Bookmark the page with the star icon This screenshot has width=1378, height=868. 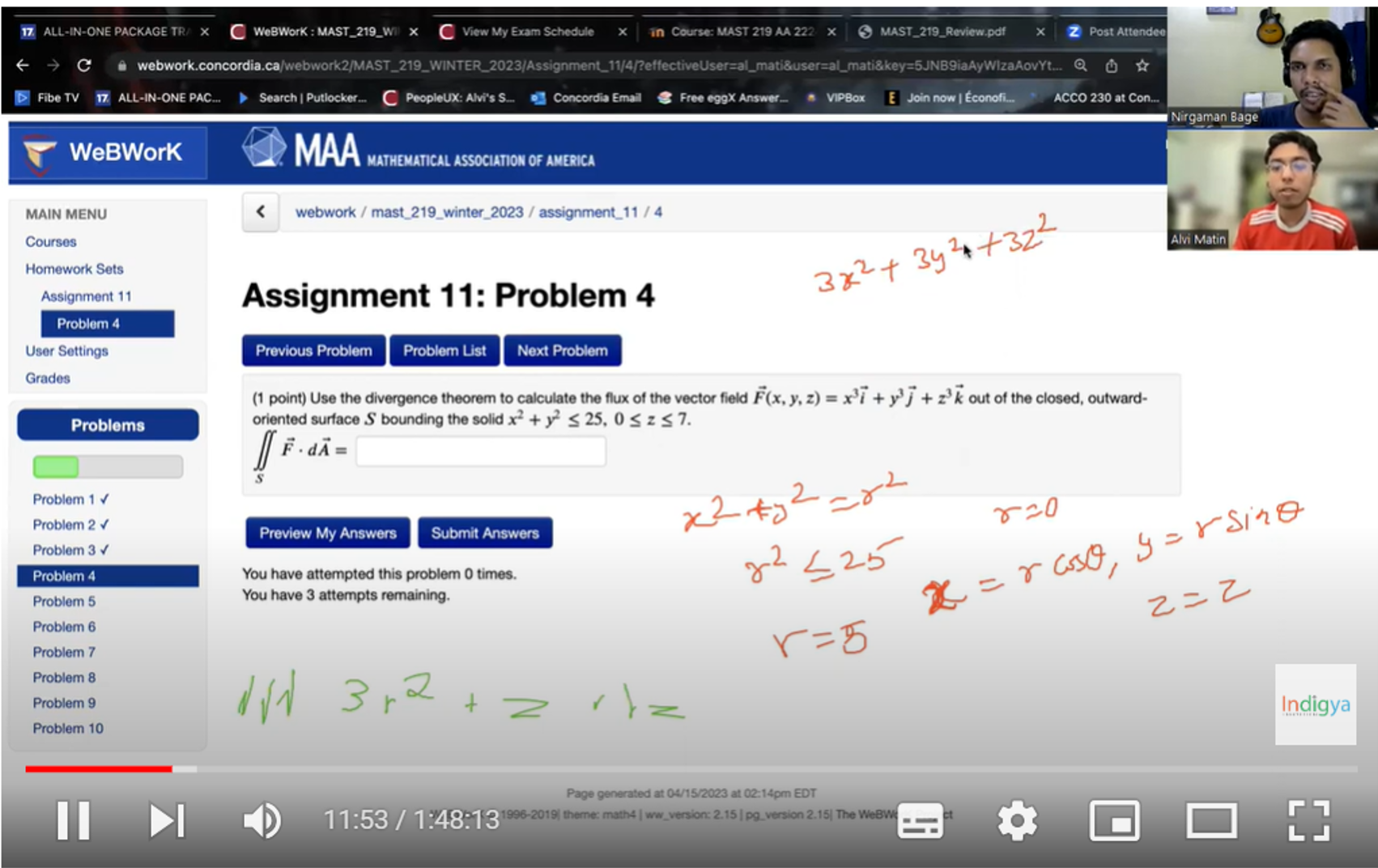(x=1142, y=66)
